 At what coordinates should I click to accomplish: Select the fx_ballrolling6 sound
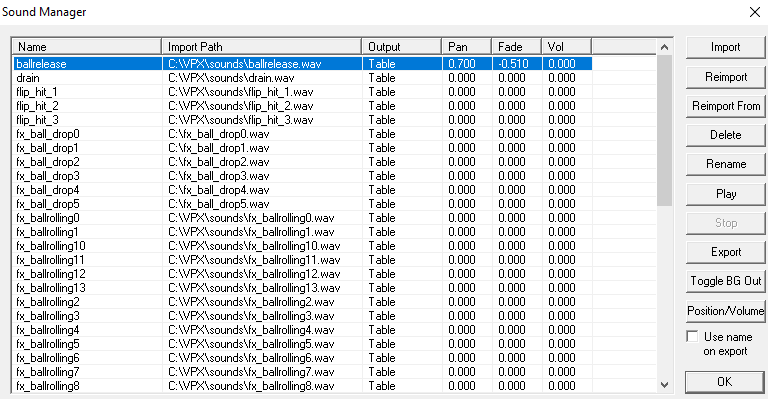pos(303,358)
